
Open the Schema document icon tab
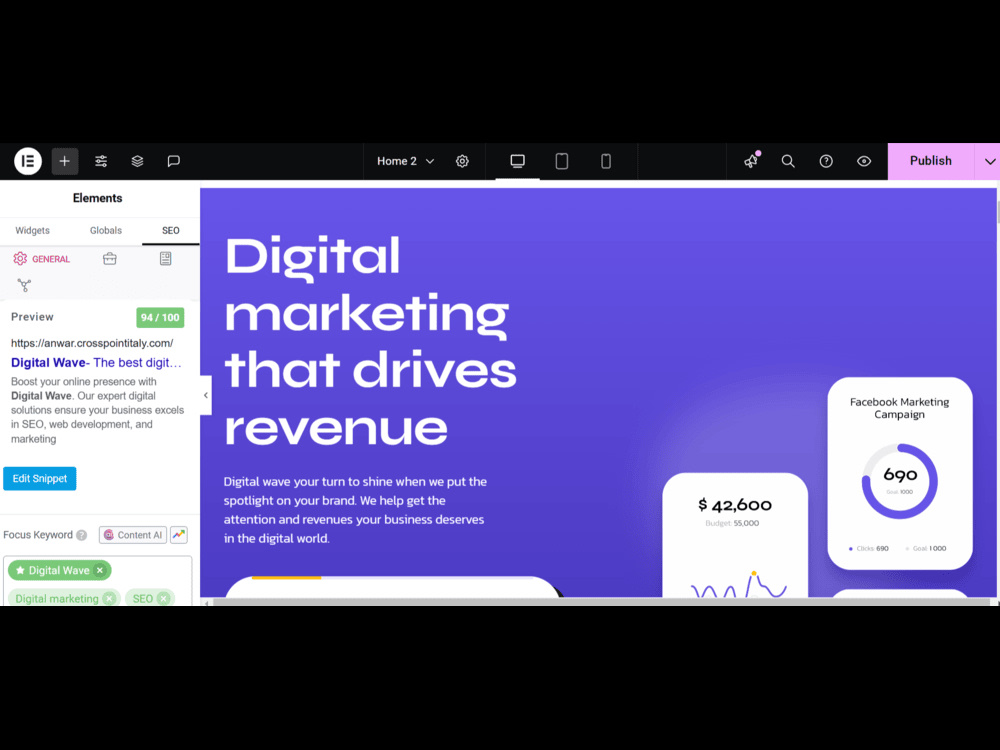point(165,258)
